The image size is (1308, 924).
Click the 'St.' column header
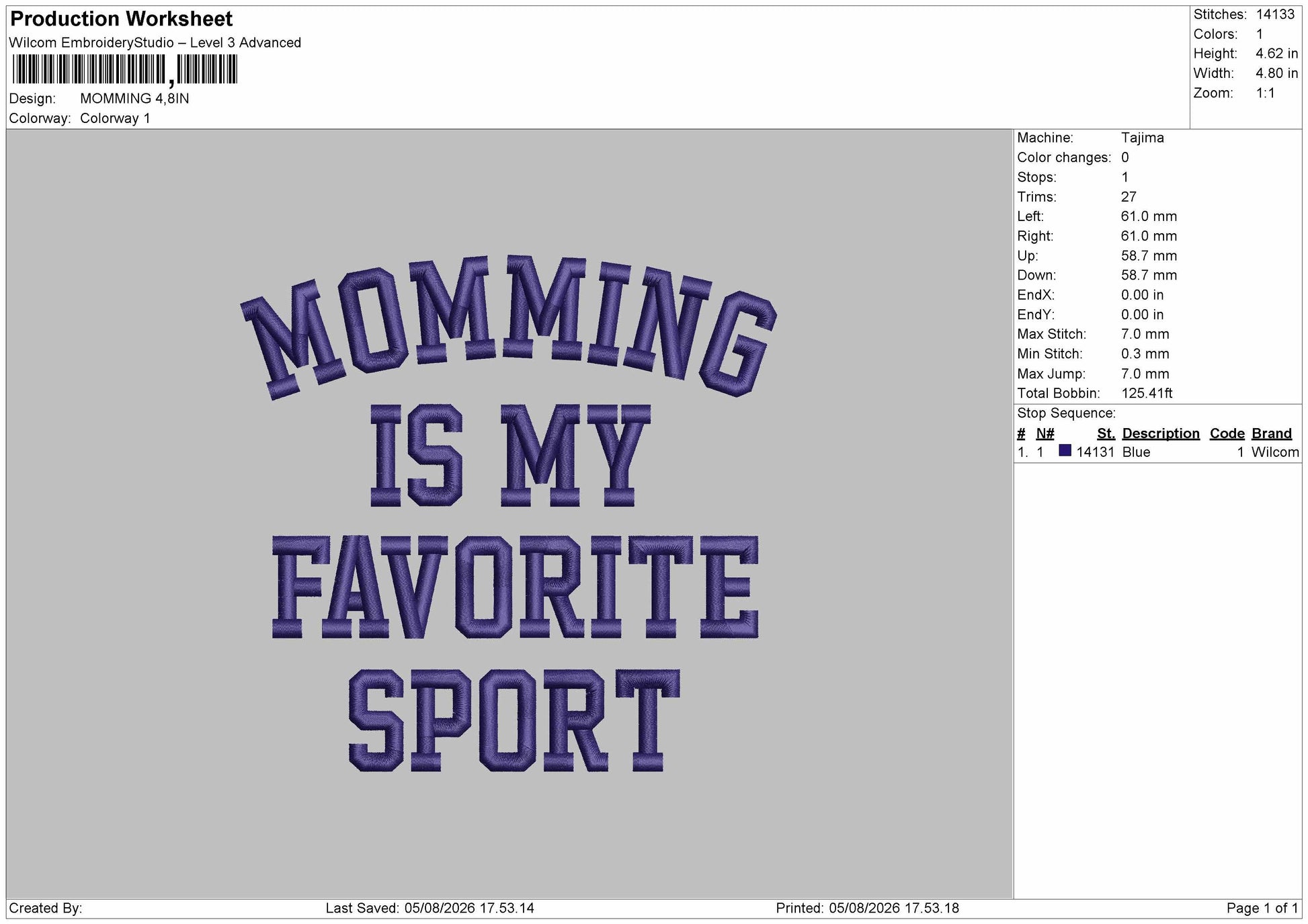[x=1106, y=433]
